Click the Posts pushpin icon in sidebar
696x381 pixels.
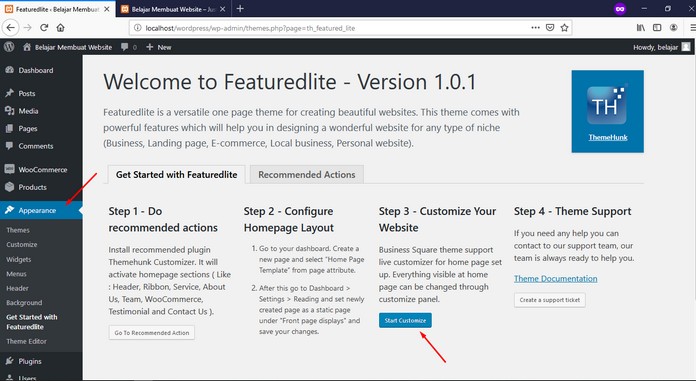9,93
